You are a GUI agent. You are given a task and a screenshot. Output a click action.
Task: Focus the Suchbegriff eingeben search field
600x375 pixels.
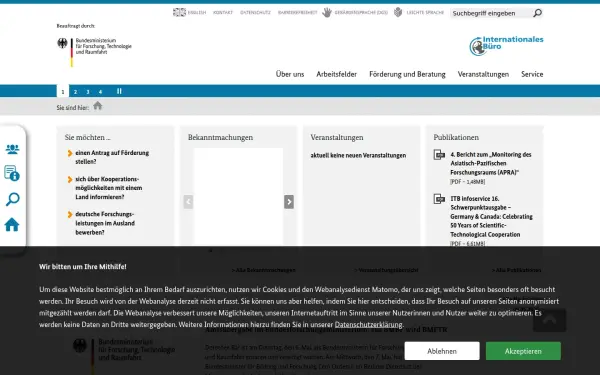tap(491, 13)
